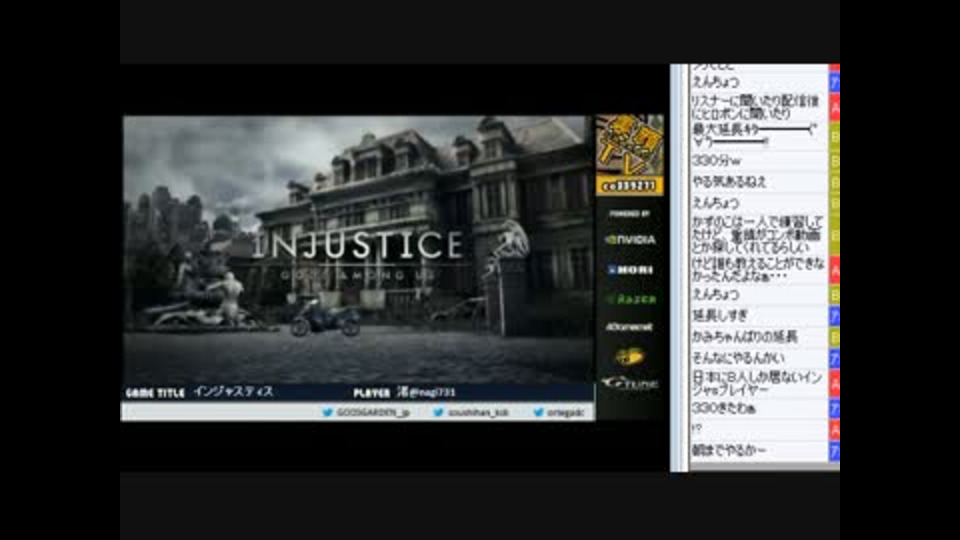This screenshot has height=540, width=960.
Task: Click Twitter bird beside the middle handle
Action: click(x=438, y=413)
